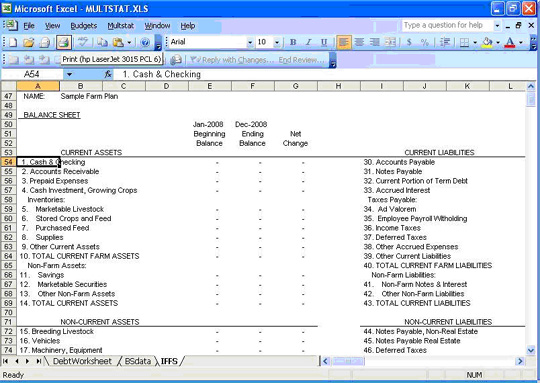Select row 64 header
The image size is (540, 383).
point(8,256)
